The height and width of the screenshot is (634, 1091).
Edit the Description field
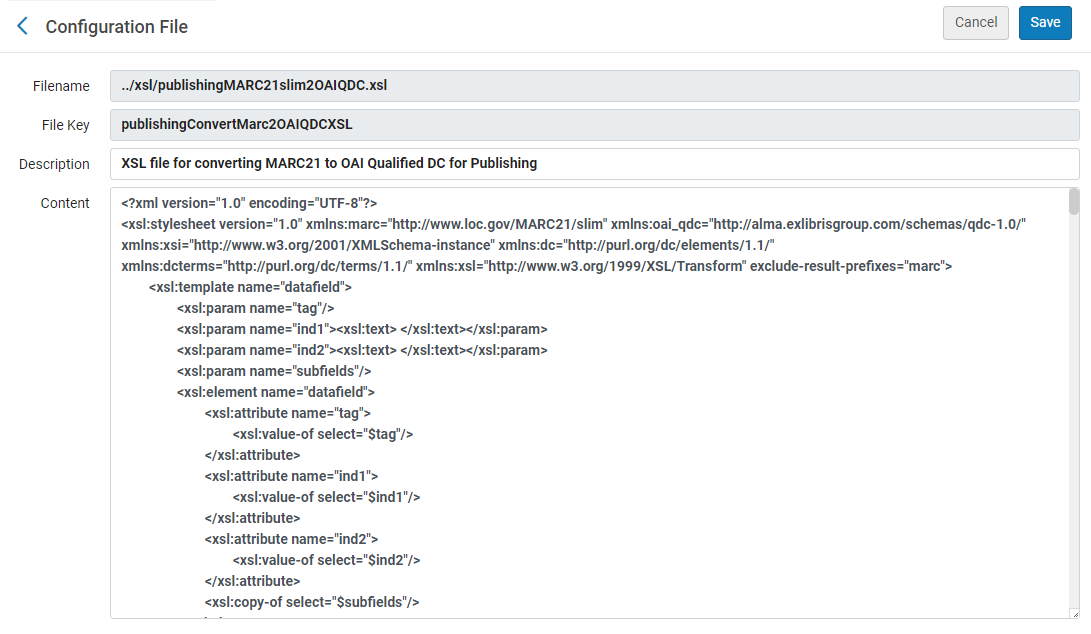pyautogui.click(x=595, y=164)
